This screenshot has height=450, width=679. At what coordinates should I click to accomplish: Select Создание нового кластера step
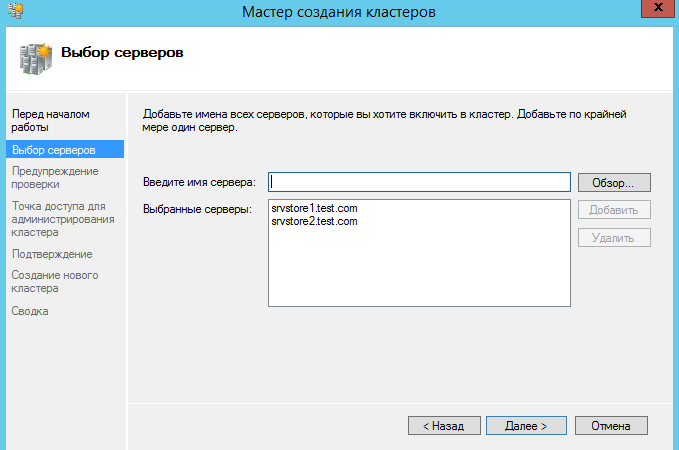[54, 282]
